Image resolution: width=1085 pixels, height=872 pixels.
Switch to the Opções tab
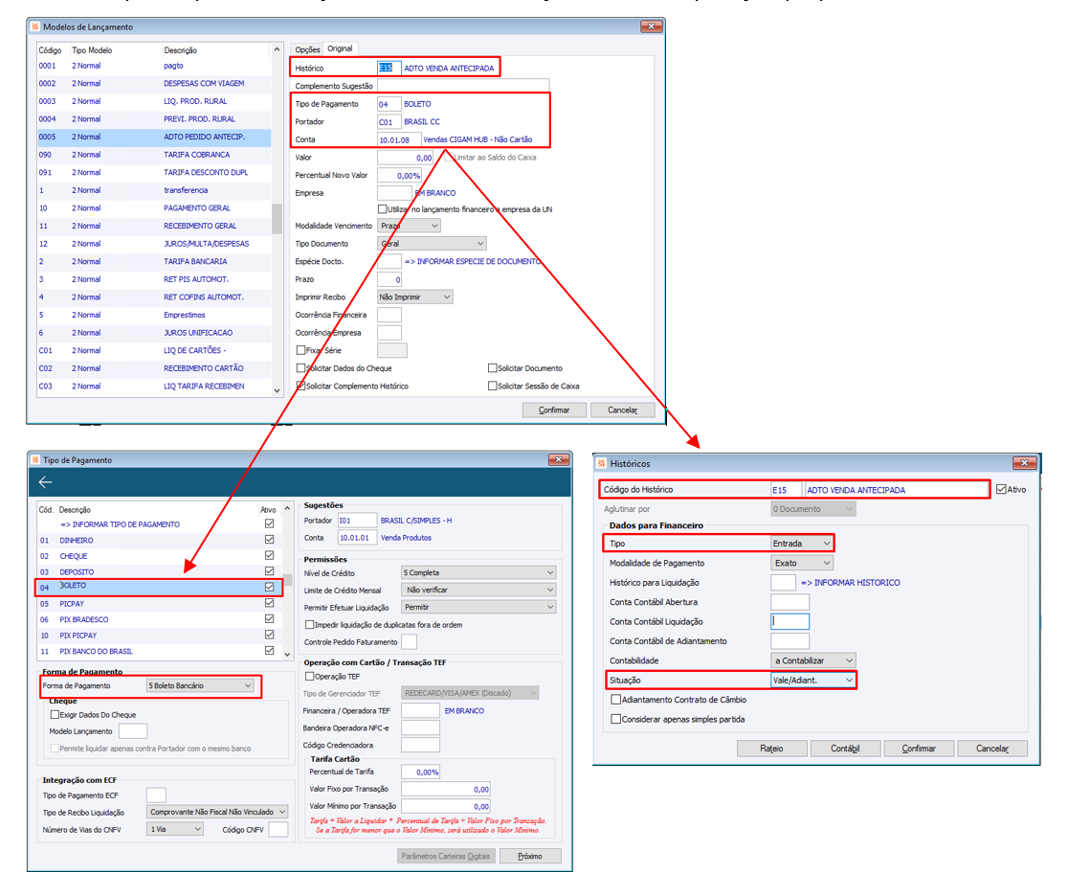[307, 49]
